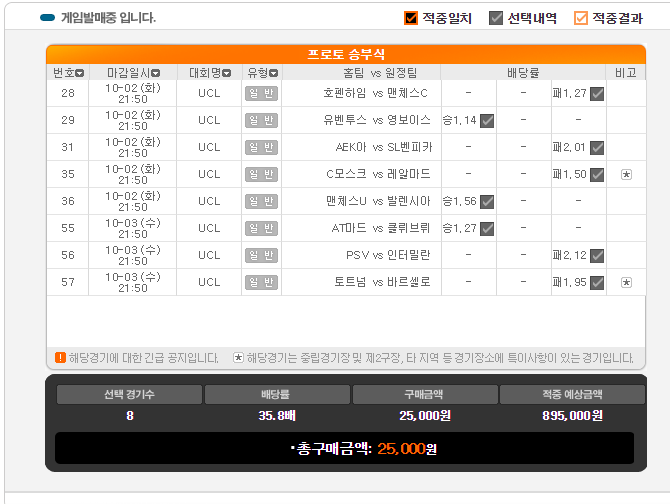Uncheck the 패 1.27 pick for game 28
670x504 pixels.
597,93
